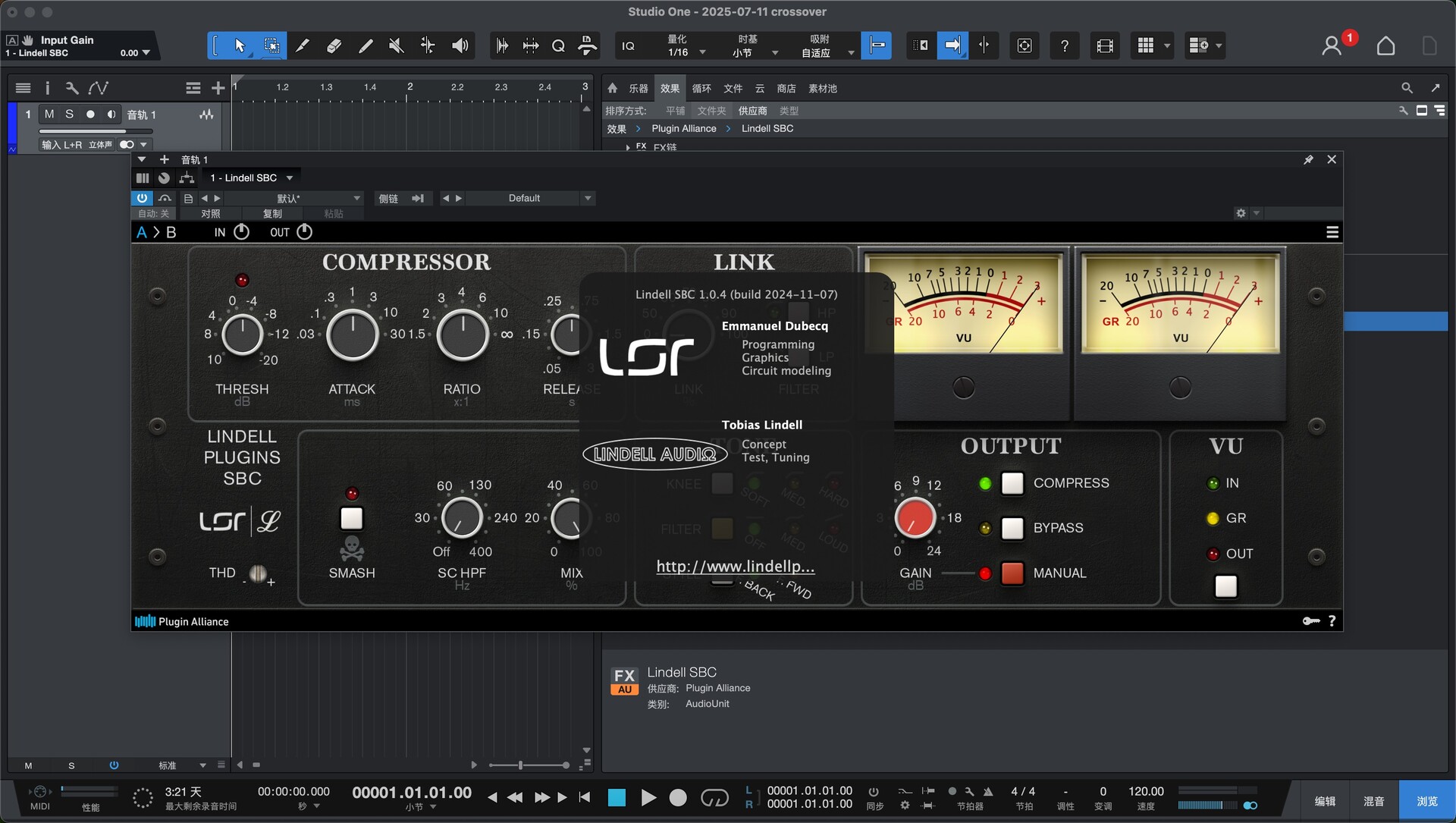Click the SC HPF knob
Image resolution: width=1456 pixels, height=823 pixels.
(462, 518)
